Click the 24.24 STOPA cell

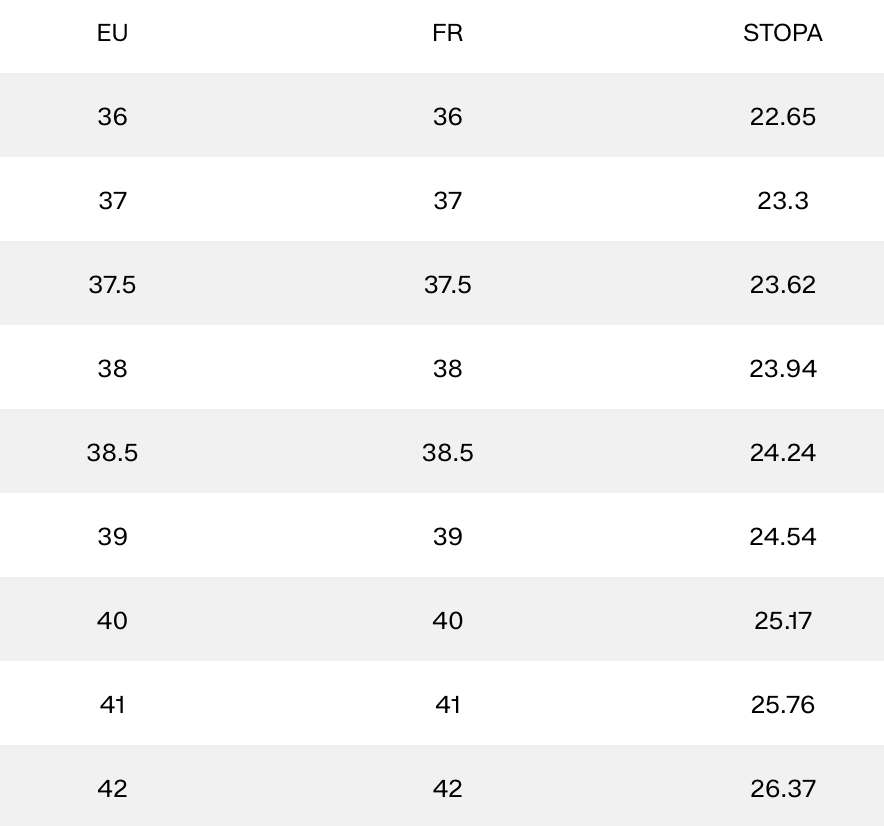(x=782, y=453)
